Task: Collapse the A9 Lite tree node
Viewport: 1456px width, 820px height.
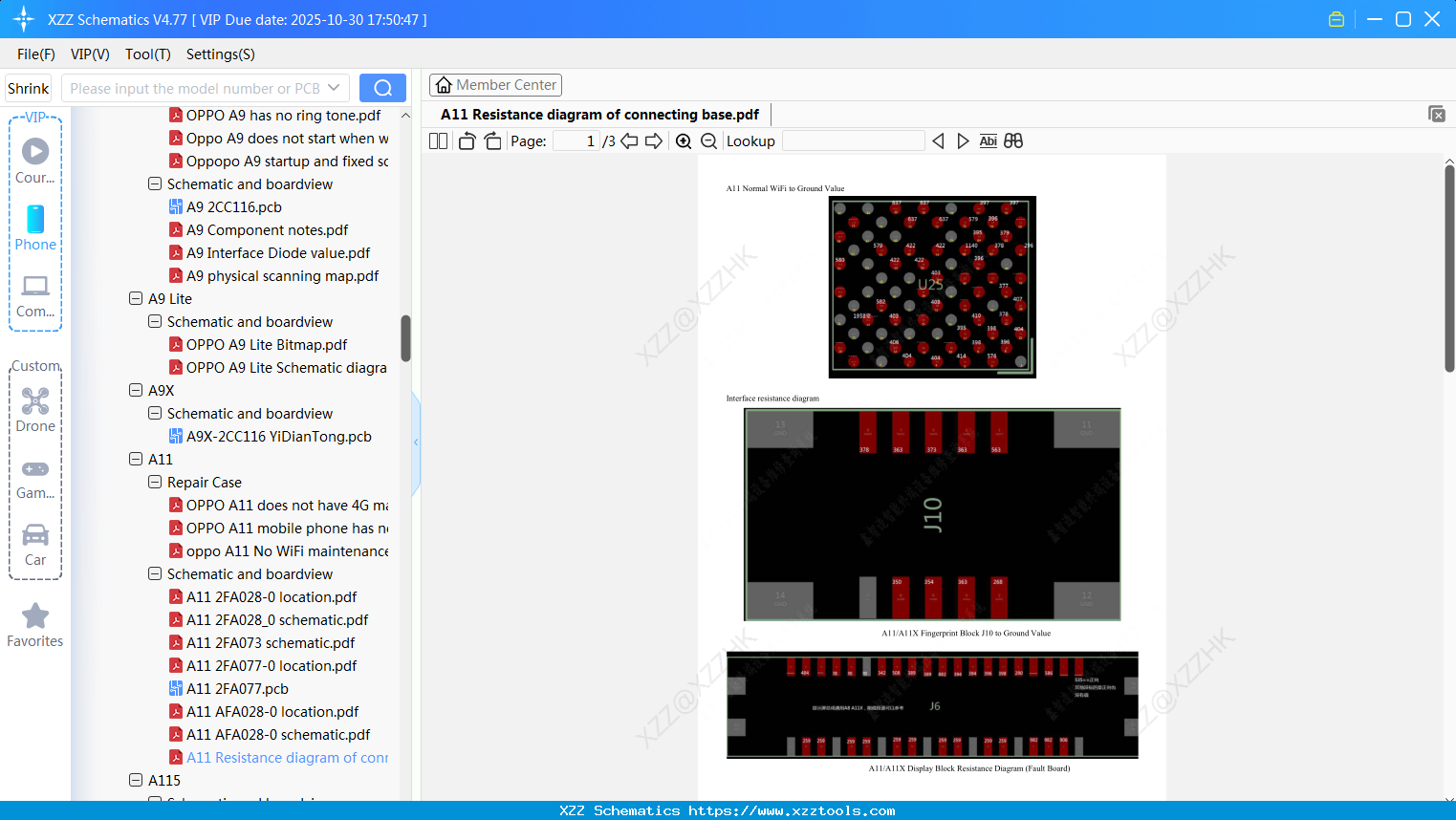Action: coord(136,298)
